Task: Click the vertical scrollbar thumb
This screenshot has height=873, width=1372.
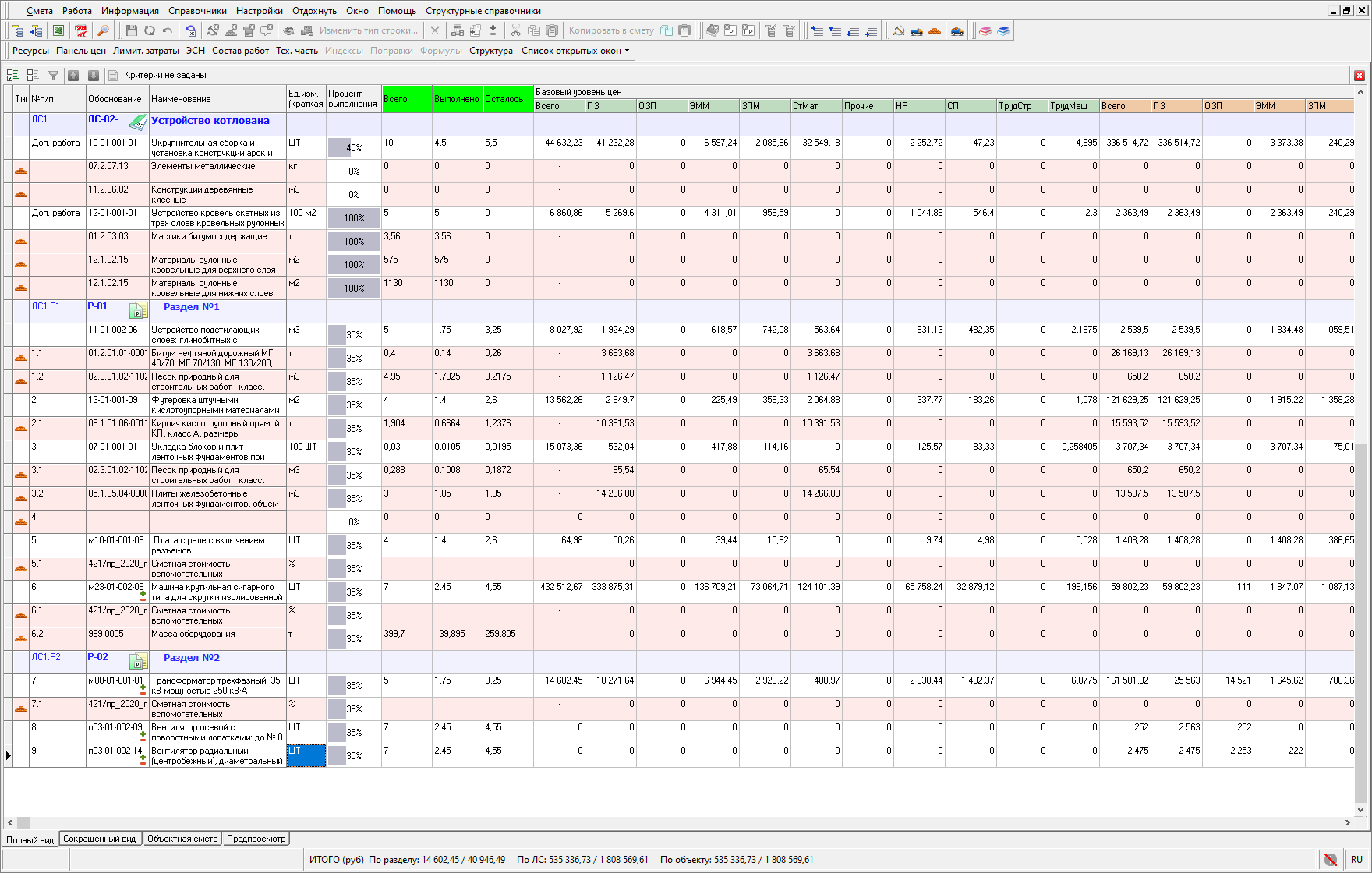Action: (1361, 624)
